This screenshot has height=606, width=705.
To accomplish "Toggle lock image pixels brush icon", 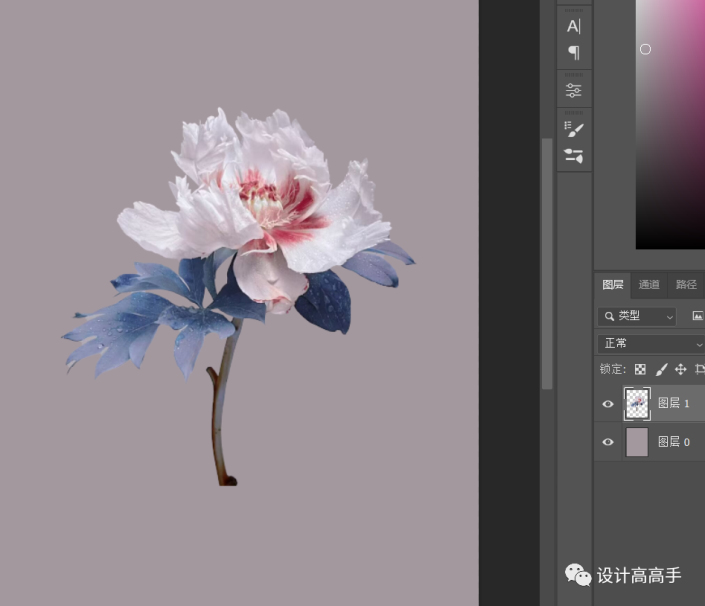I will [x=661, y=370].
